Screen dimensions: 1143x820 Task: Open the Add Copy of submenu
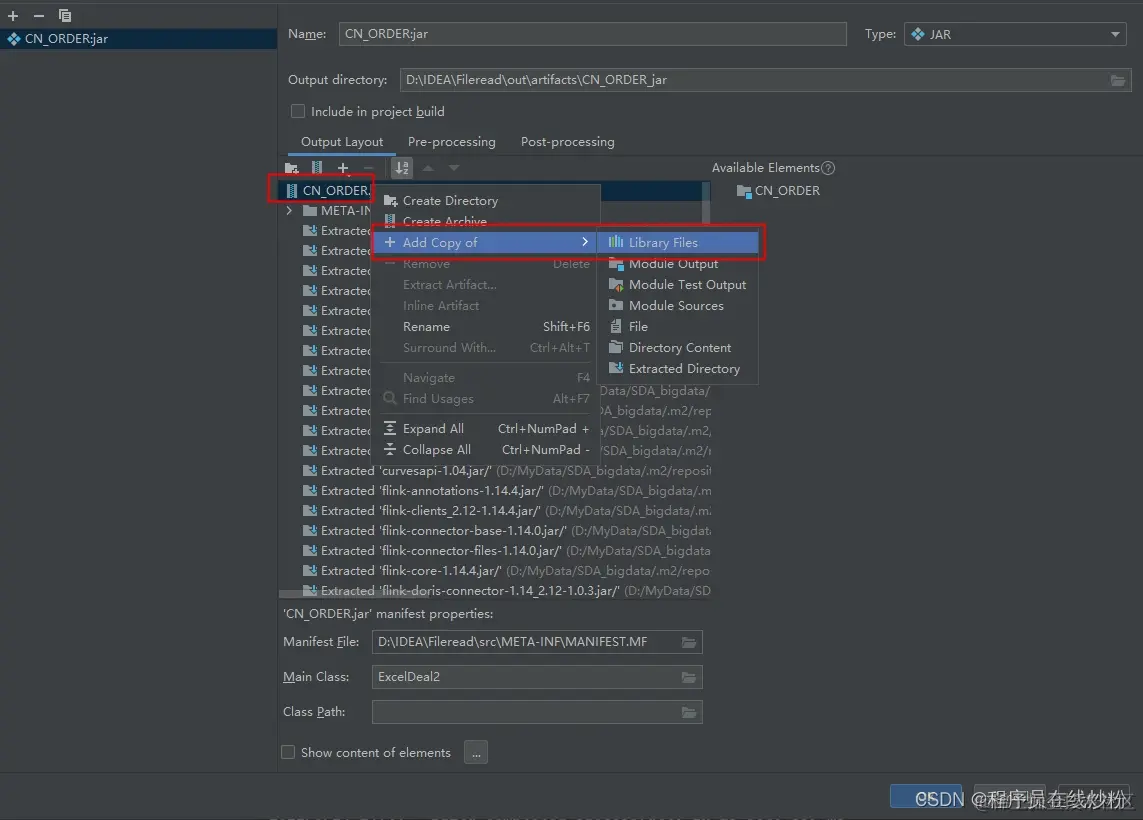[x=485, y=242]
